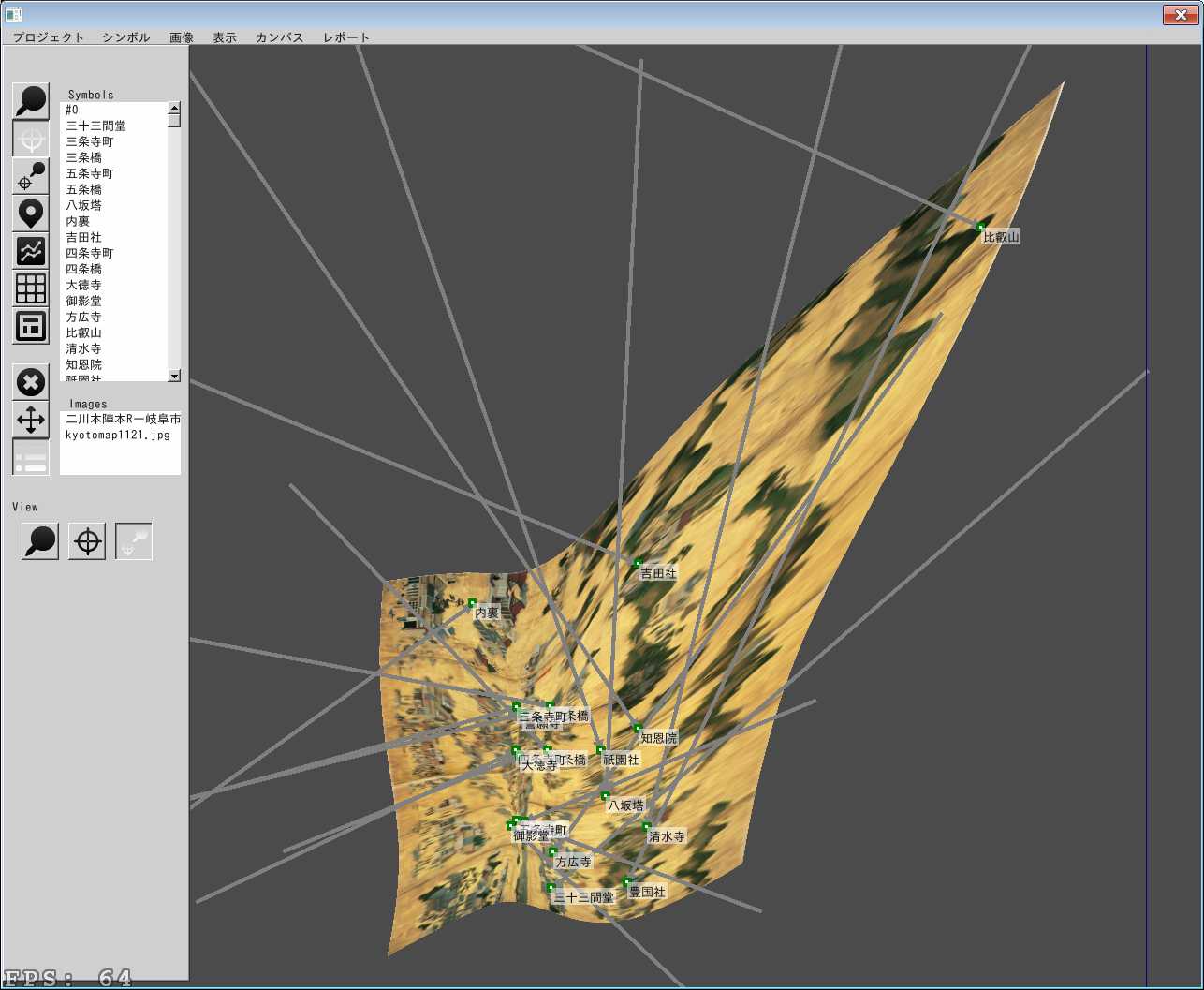This screenshot has width=1204, height=990.
Task: Select #0 in the Symbols list
Action: tap(114, 110)
